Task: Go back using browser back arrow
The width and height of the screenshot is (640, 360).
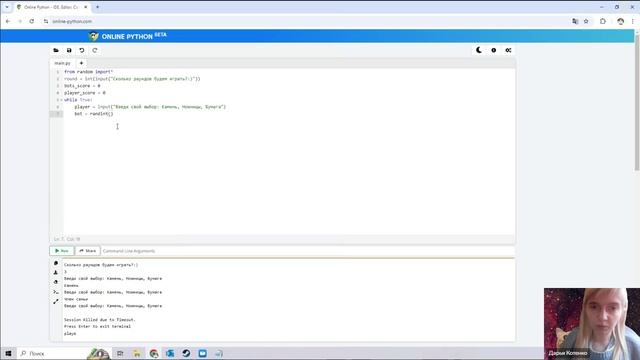Action: point(8,21)
